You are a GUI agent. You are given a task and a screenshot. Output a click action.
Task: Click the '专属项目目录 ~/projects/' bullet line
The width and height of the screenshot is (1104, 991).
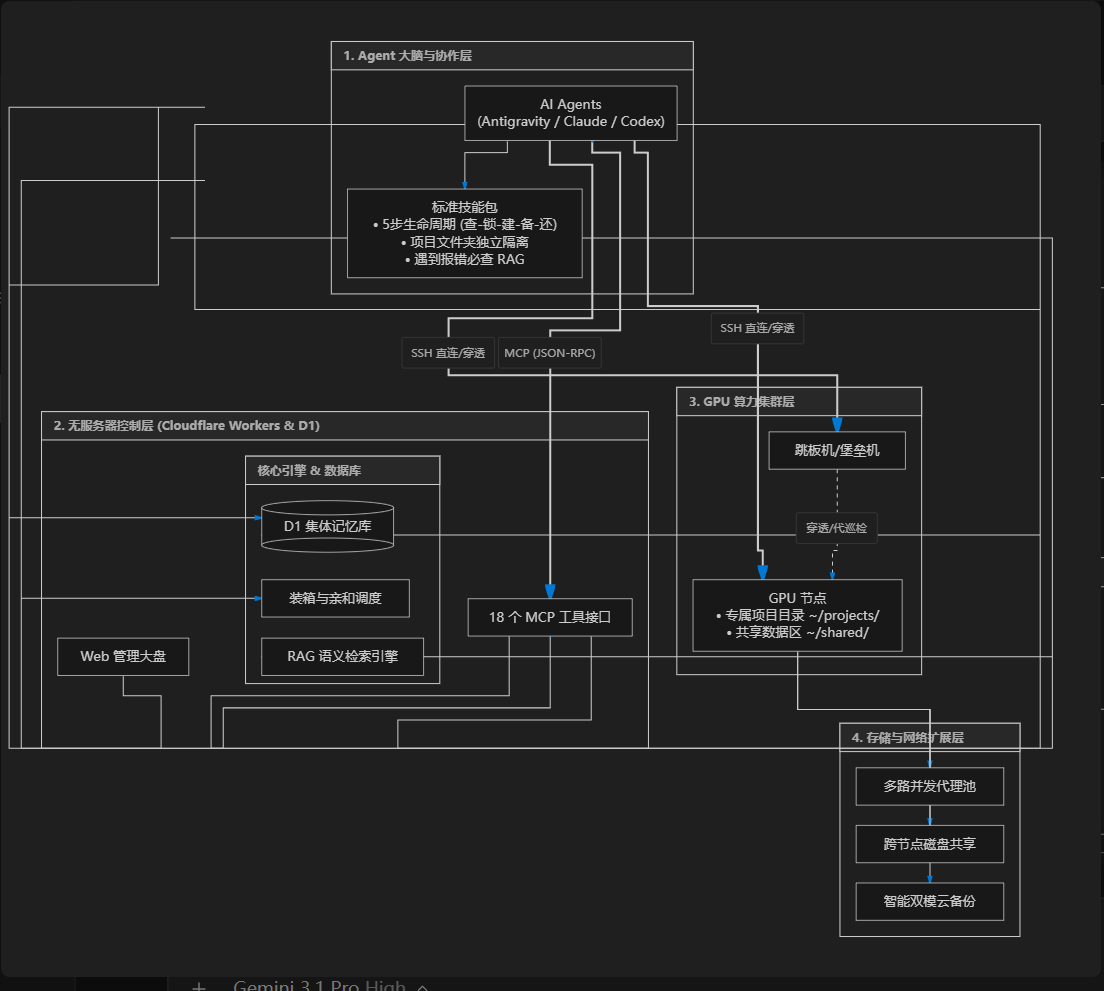point(797,615)
